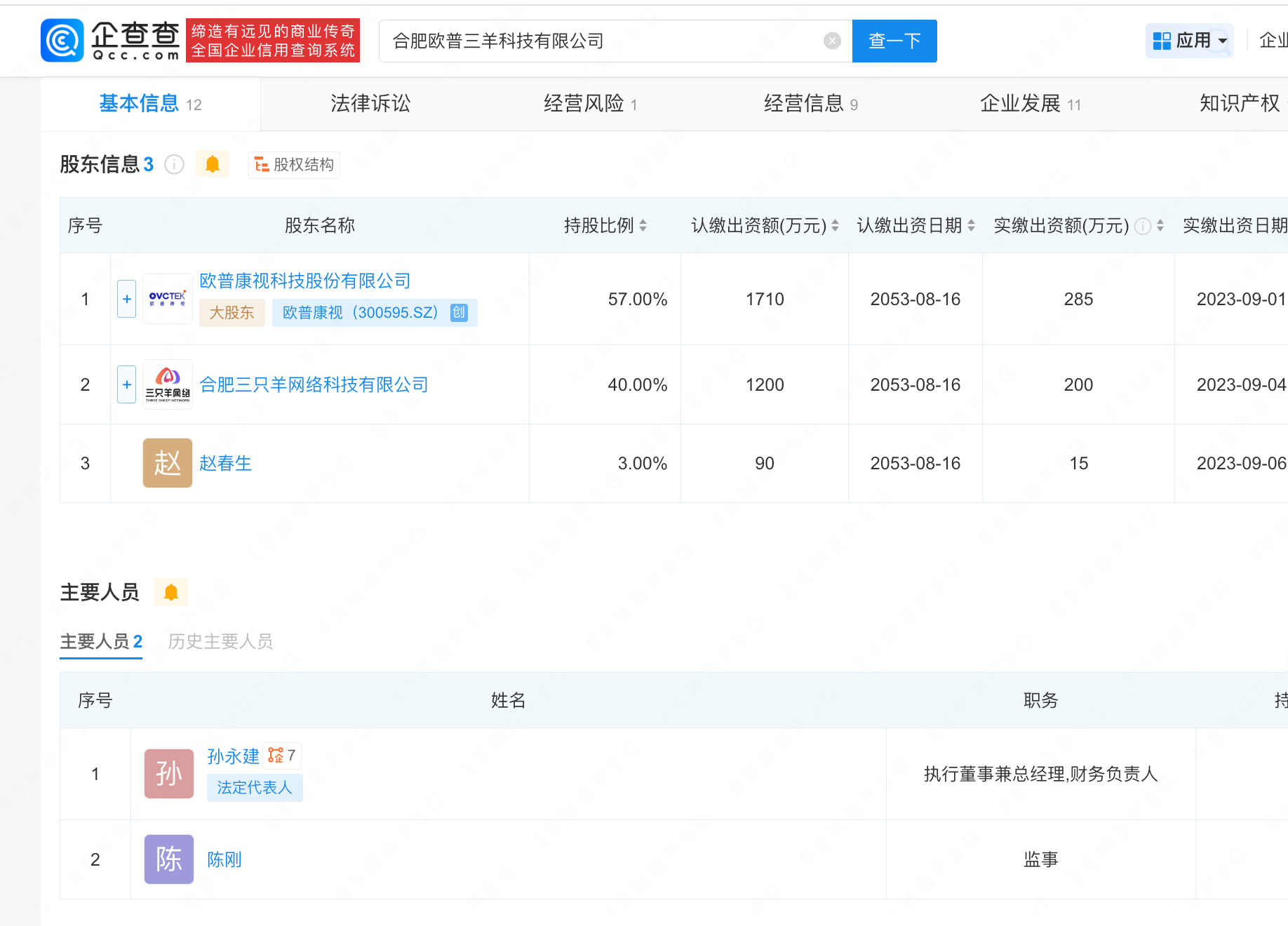Clear the search box with the X icon

(x=832, y=41)
